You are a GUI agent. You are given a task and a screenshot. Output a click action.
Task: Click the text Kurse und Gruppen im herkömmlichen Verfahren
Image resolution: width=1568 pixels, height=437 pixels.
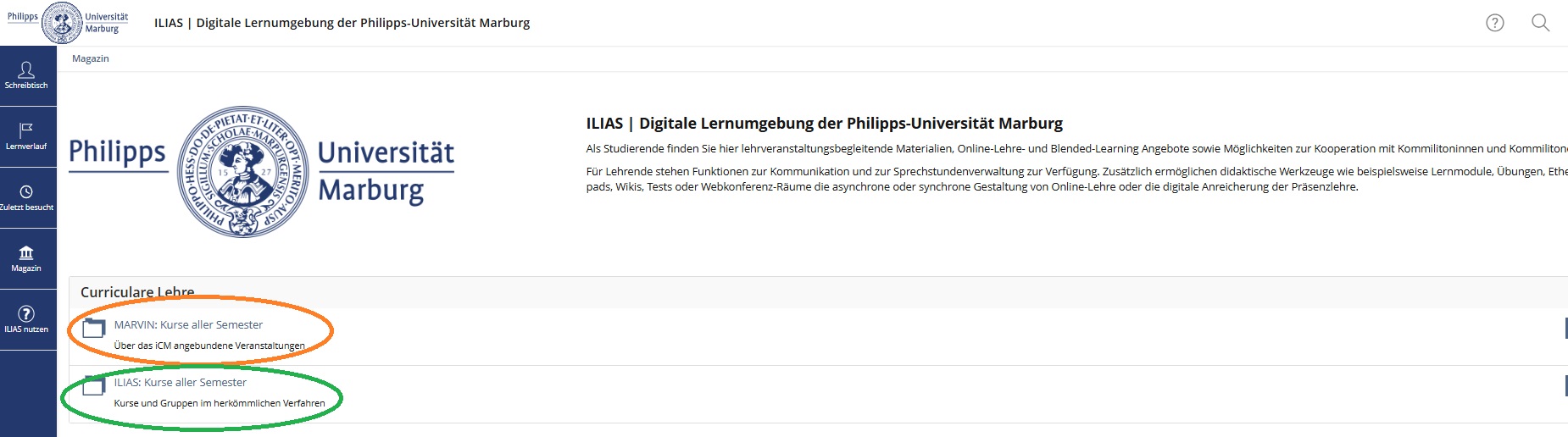tap(220, 403)
